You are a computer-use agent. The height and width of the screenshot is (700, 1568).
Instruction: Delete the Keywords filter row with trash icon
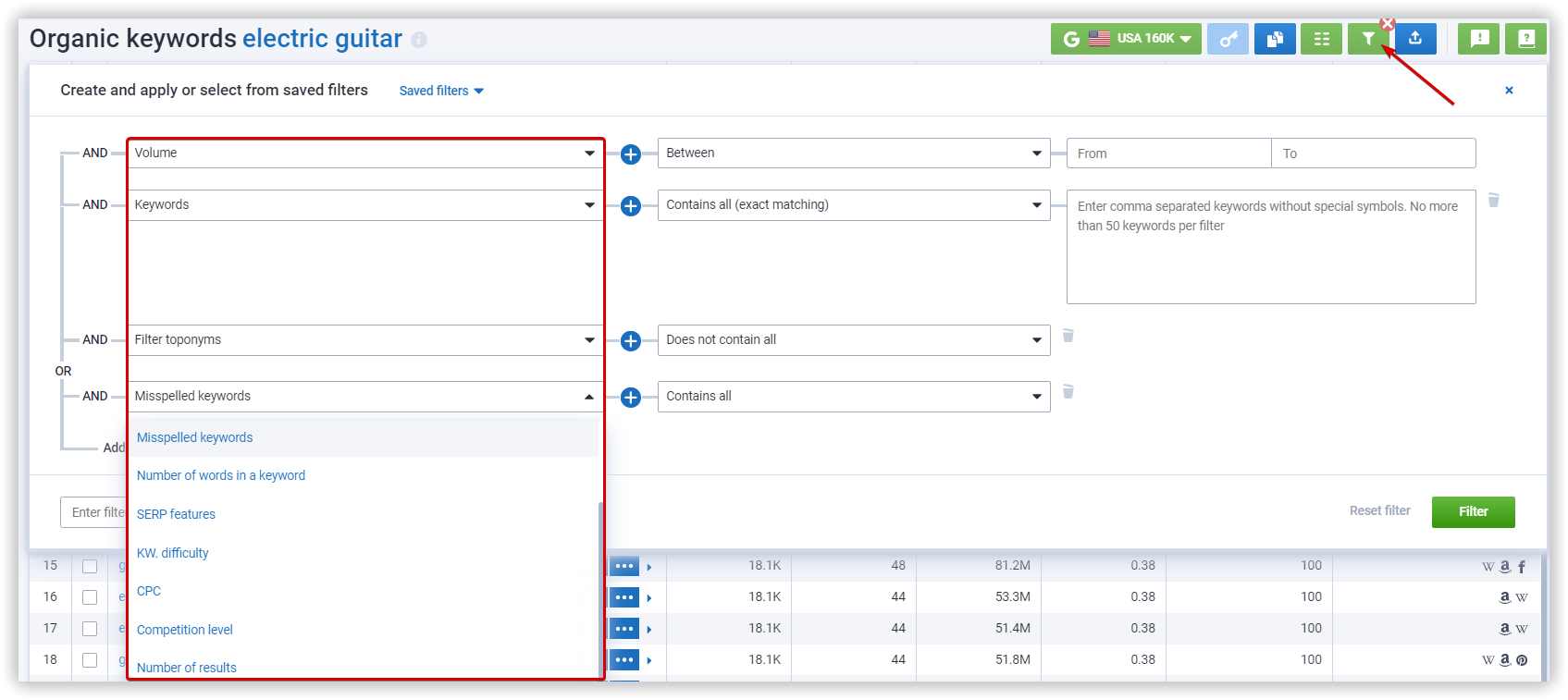(x=1493, y=200)
